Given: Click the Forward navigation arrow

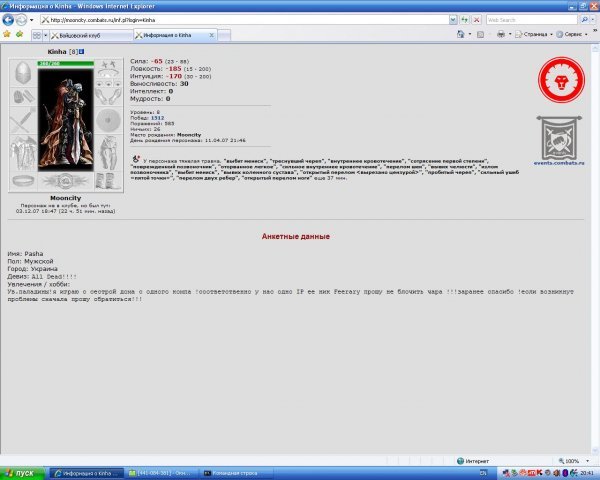Looking at the screenshot, I should click(x=21, y=20).
